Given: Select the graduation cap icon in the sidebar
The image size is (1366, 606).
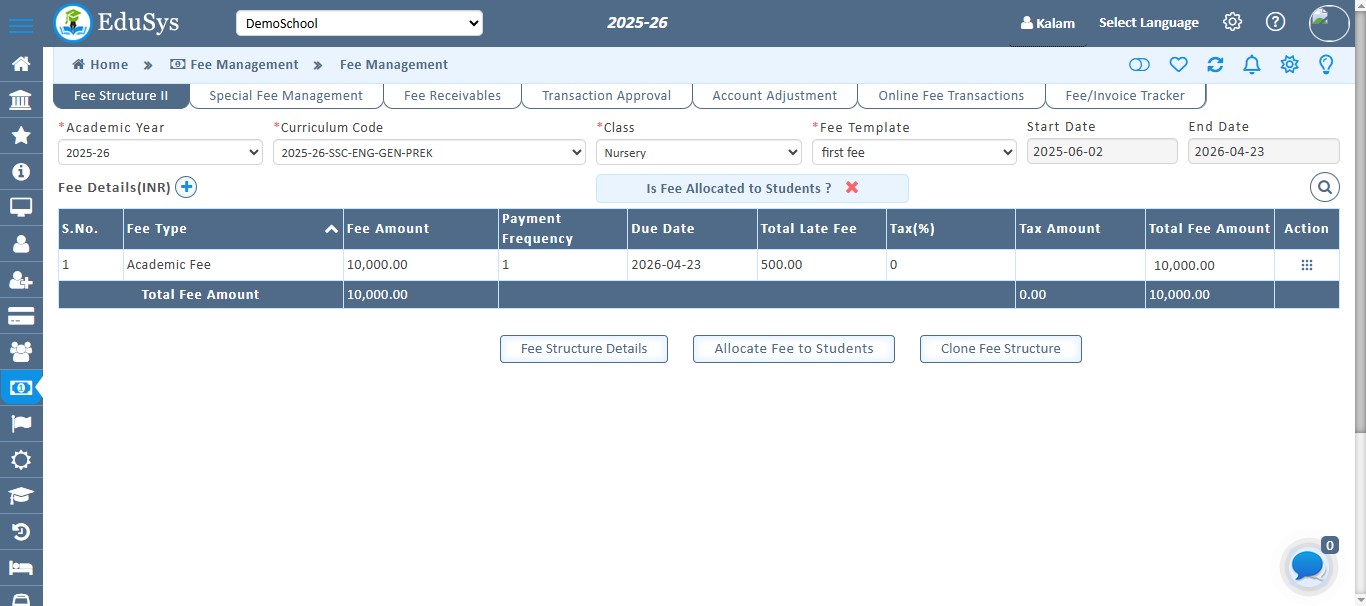Looking at the screenshot, I should click(x=21, y=495).
